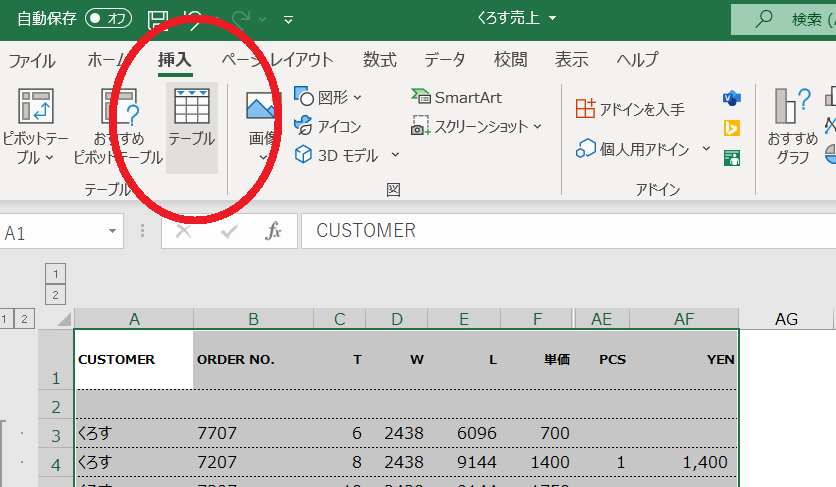Insert an icon with アイコン

pos(328,126)
